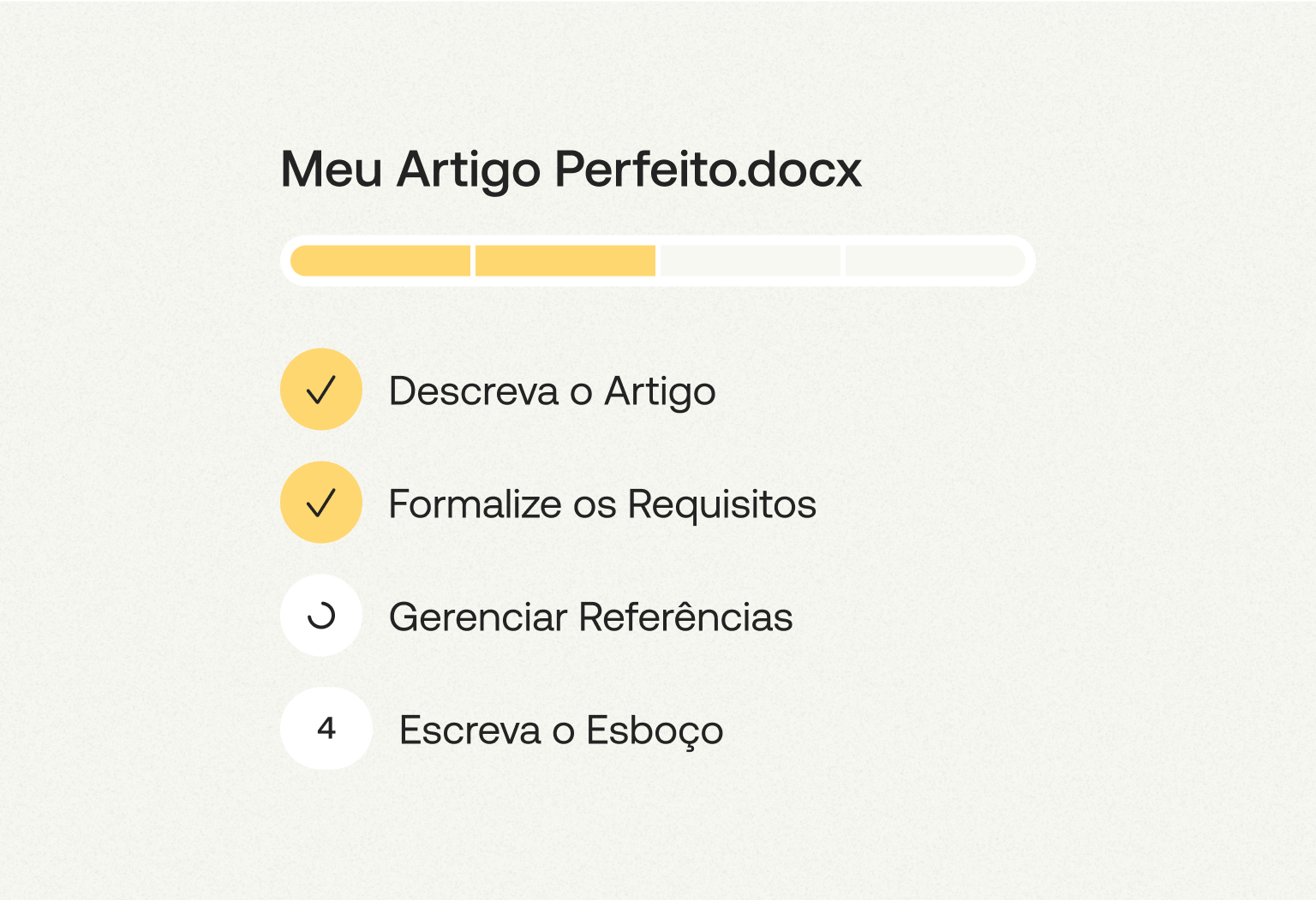Click the loading spinner beside Gerenciar Referências

pos(321,616)
